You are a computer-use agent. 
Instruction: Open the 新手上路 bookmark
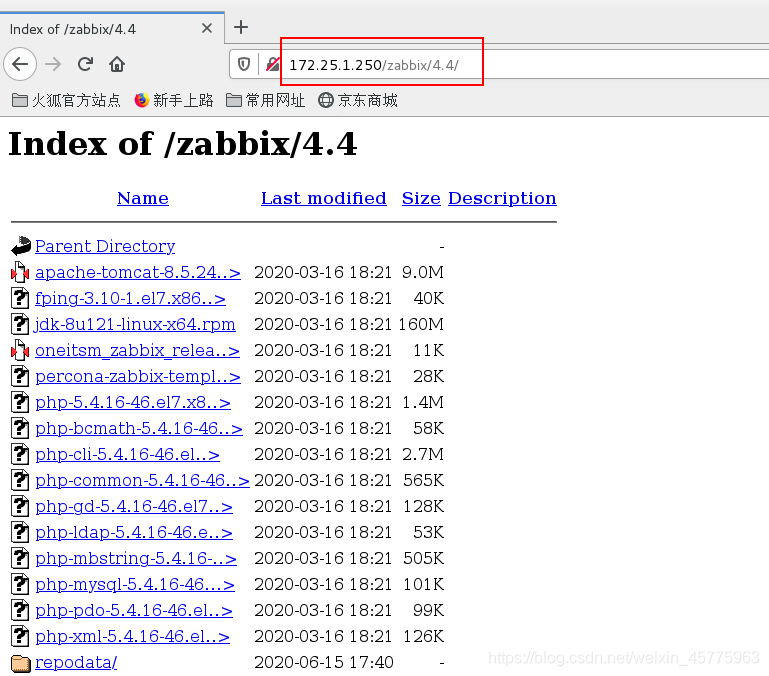(x=174, y=101)
